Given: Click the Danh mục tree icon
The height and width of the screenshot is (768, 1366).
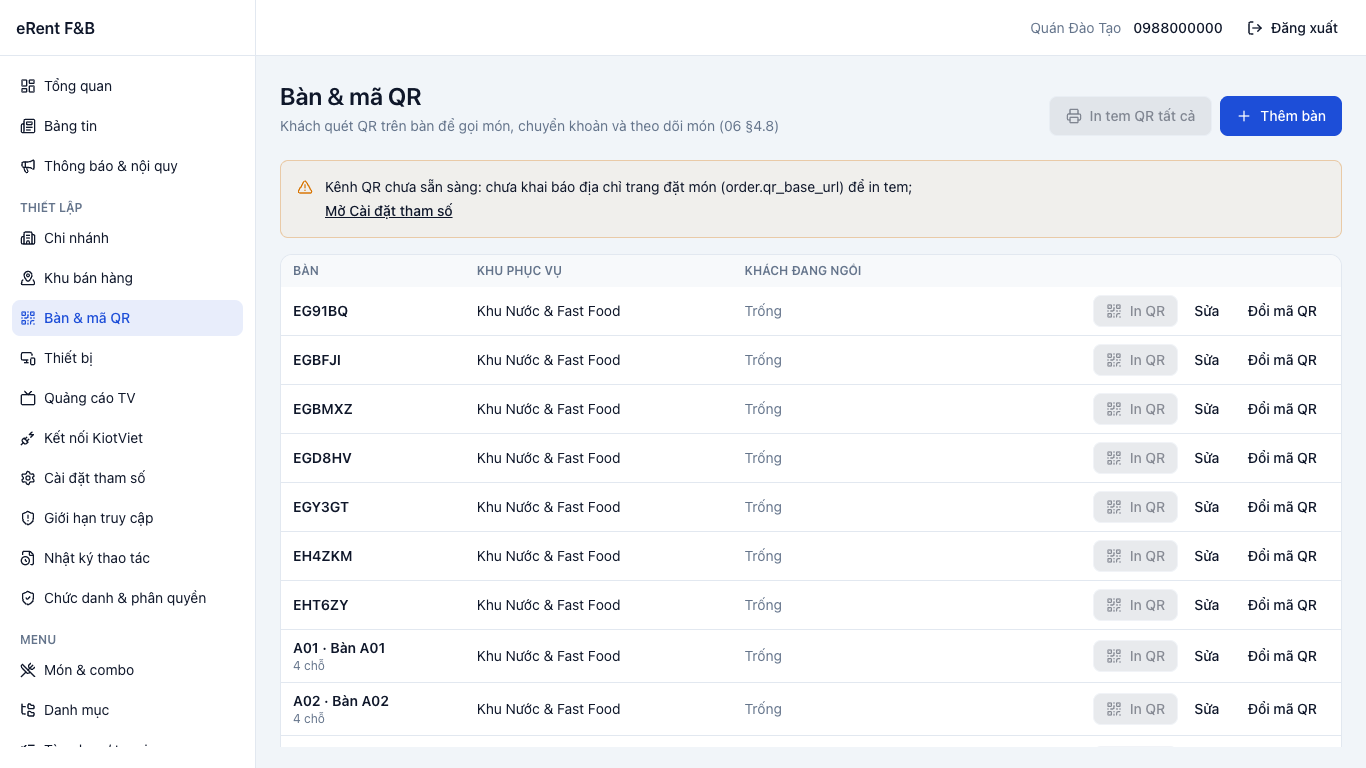Looking at the screenshot, I should pos(28,710).
